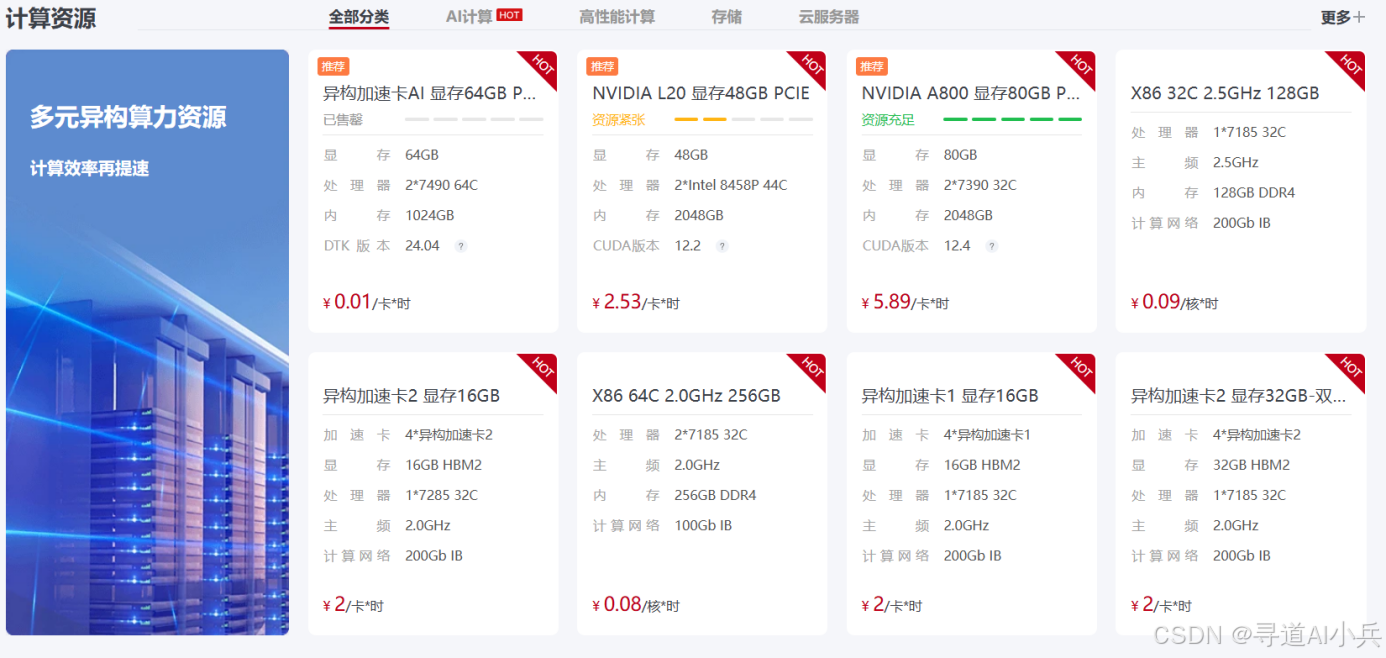Click the 多元异构算力资源 banner image
This screenshot has width=1386, height=658.
pos(147,342)
